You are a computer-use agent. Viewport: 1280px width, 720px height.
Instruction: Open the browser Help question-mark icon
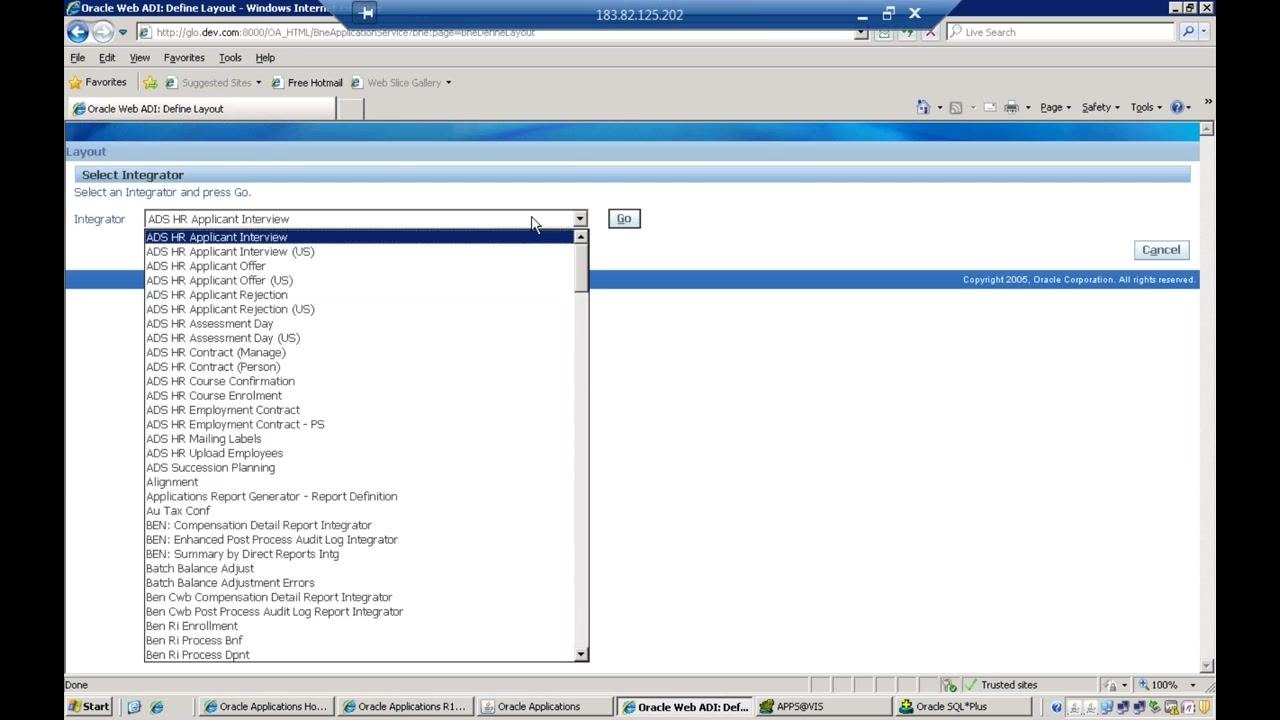[x=1177, y=107]
